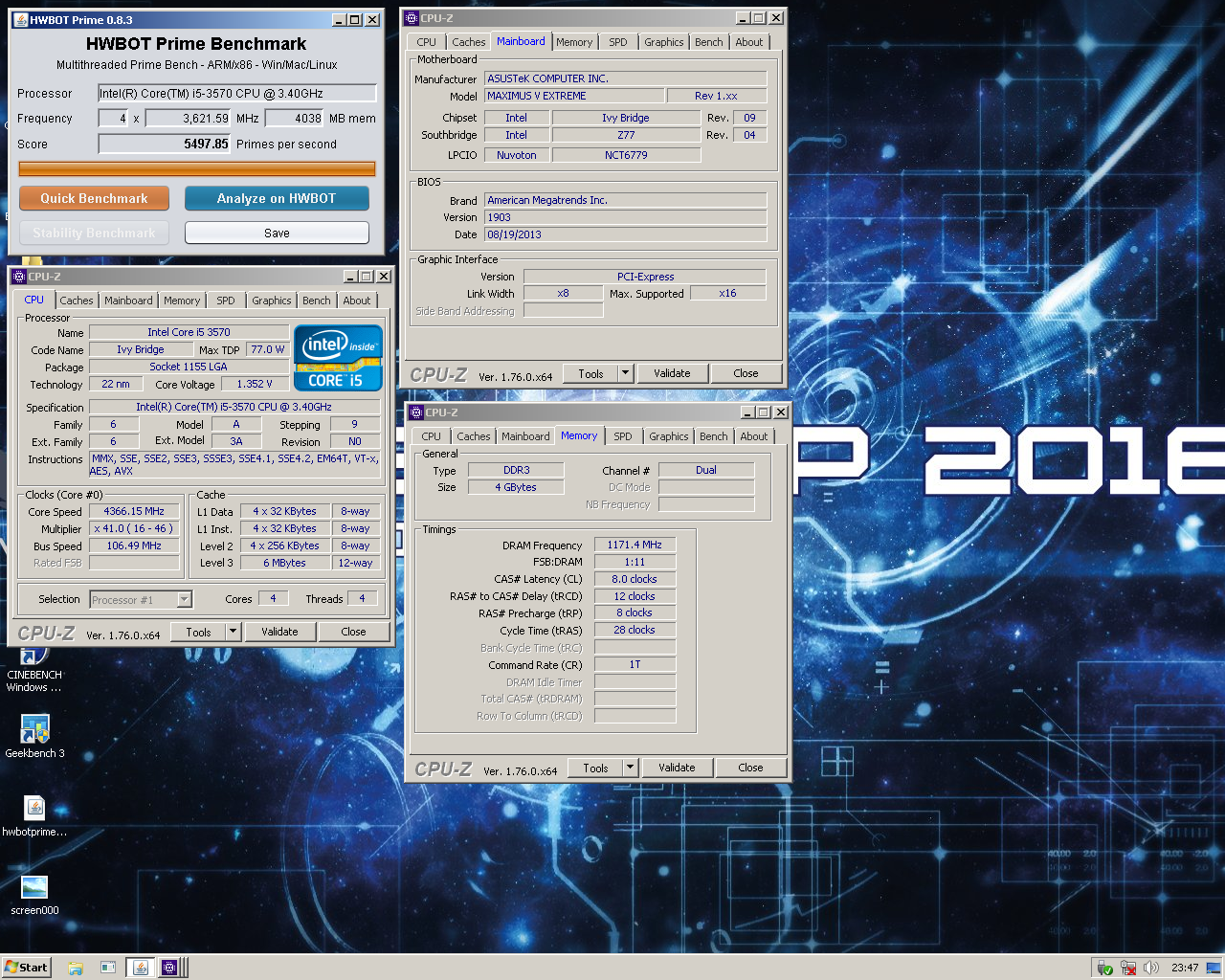Image resolution: width=1225 pixels, height=980 pixels.
Task: Click the 6 MBytes Level 3 cache value
Action: (x=284, y=563)
